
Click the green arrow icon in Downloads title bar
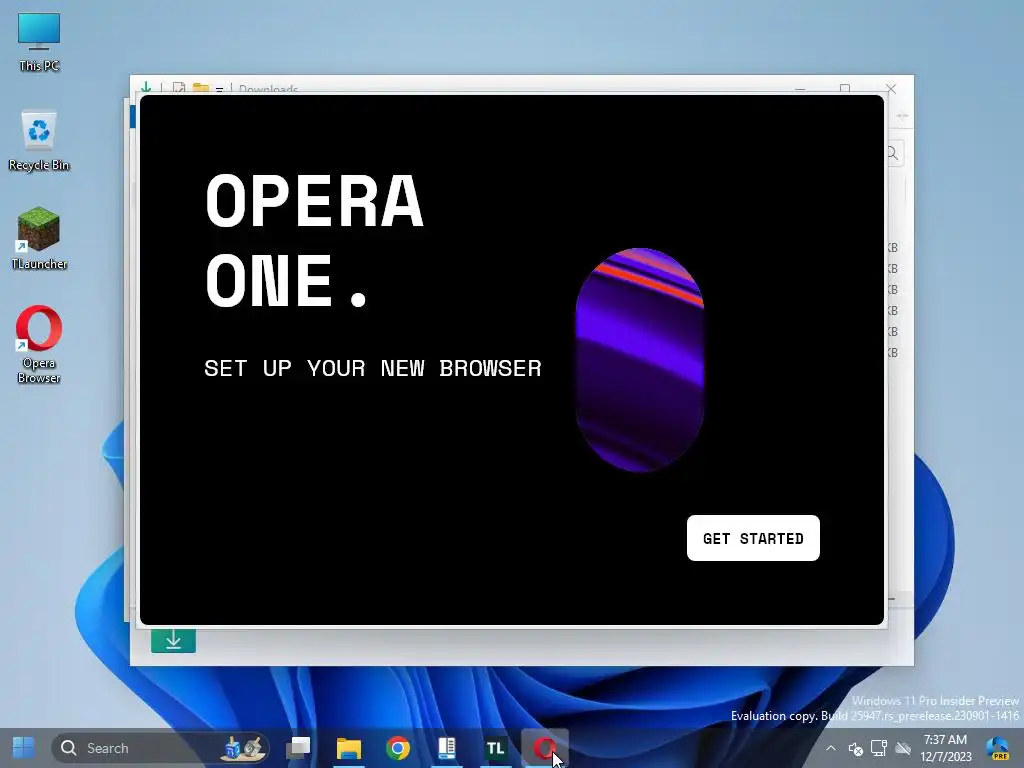[146, 88]
